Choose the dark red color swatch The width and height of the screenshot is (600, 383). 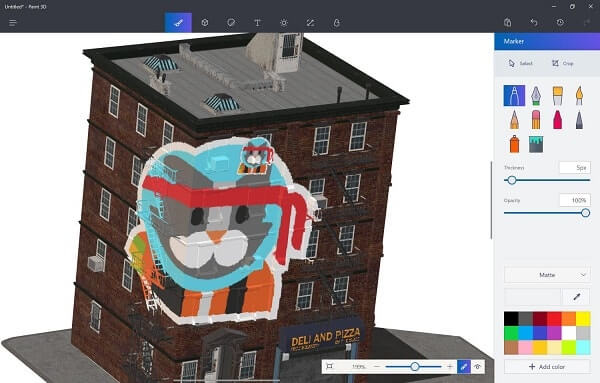(540, 319)
